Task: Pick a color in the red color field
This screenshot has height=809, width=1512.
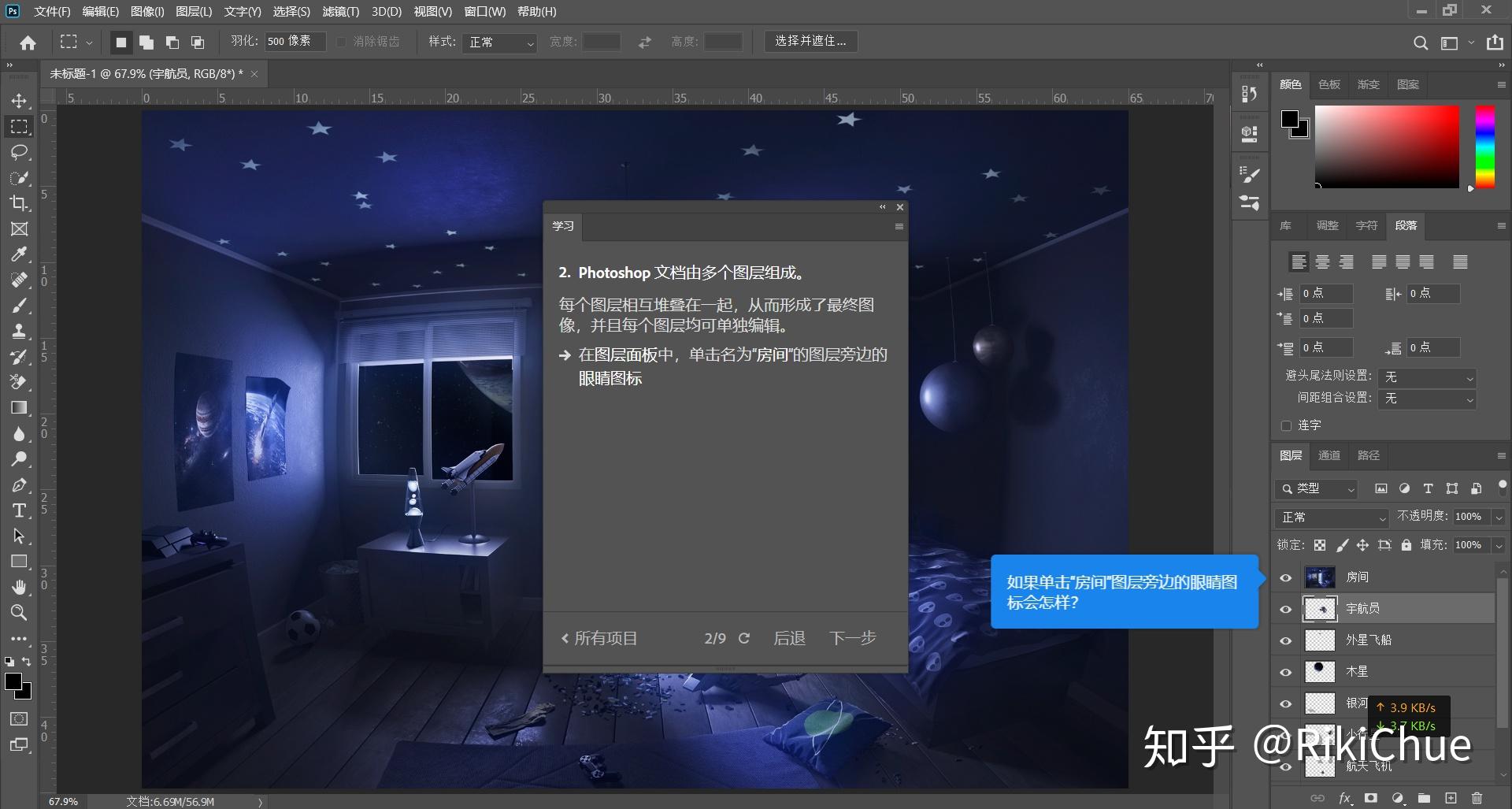Action: coord(1386,147)
